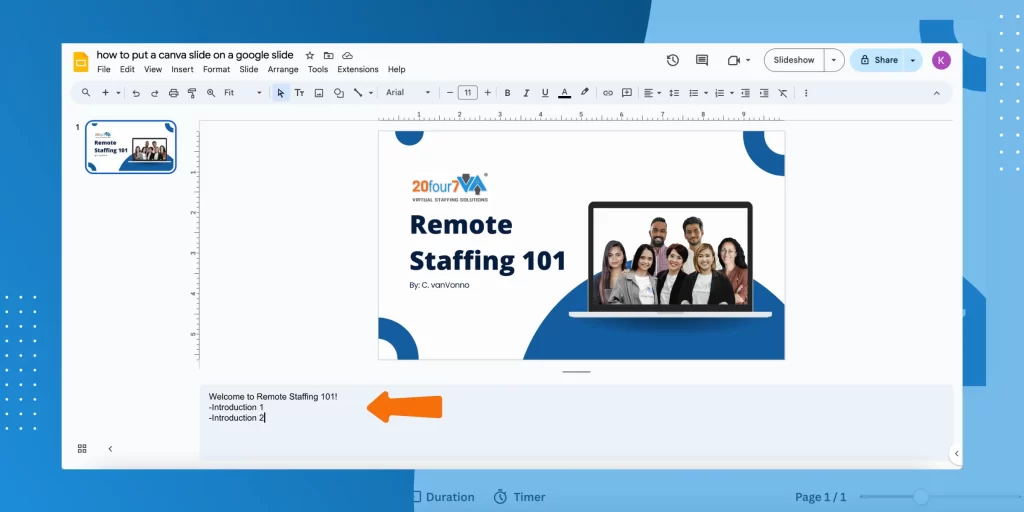This screenshot has height=512, width=1024.
Task: Toggle the bulleted list
Action: click(x=696, y=93)
